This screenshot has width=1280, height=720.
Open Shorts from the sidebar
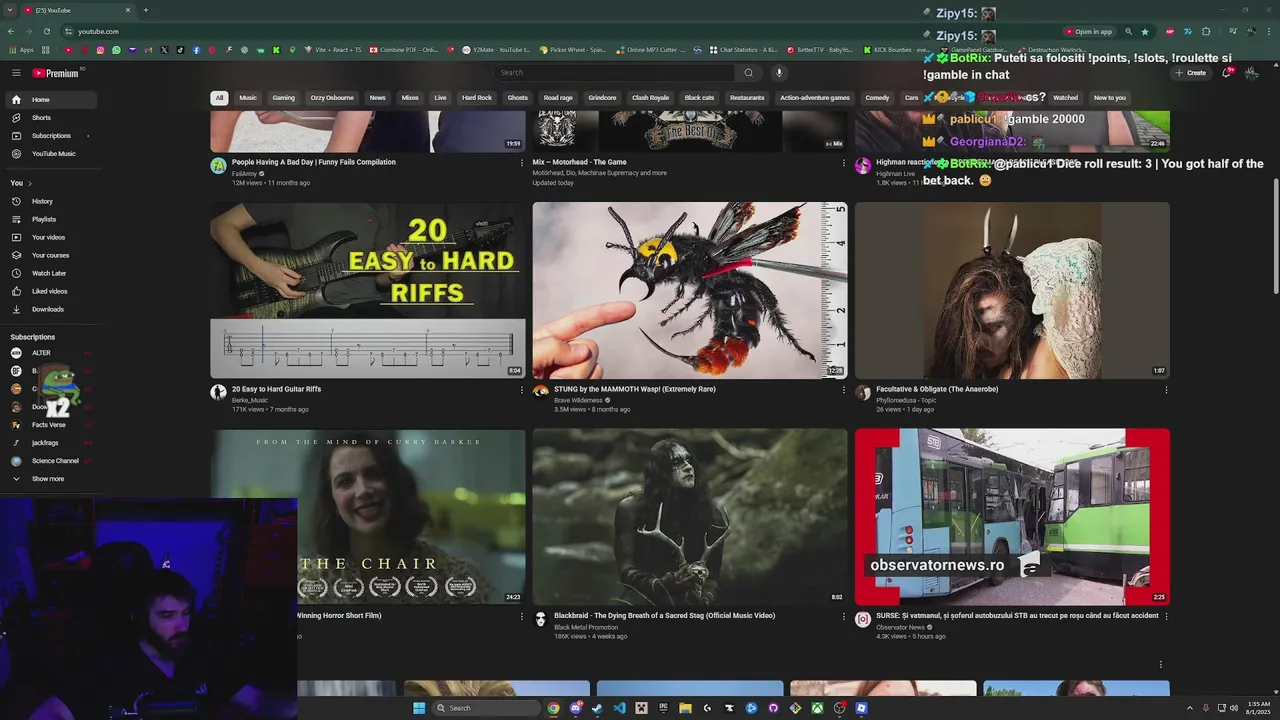coord(50,118)
